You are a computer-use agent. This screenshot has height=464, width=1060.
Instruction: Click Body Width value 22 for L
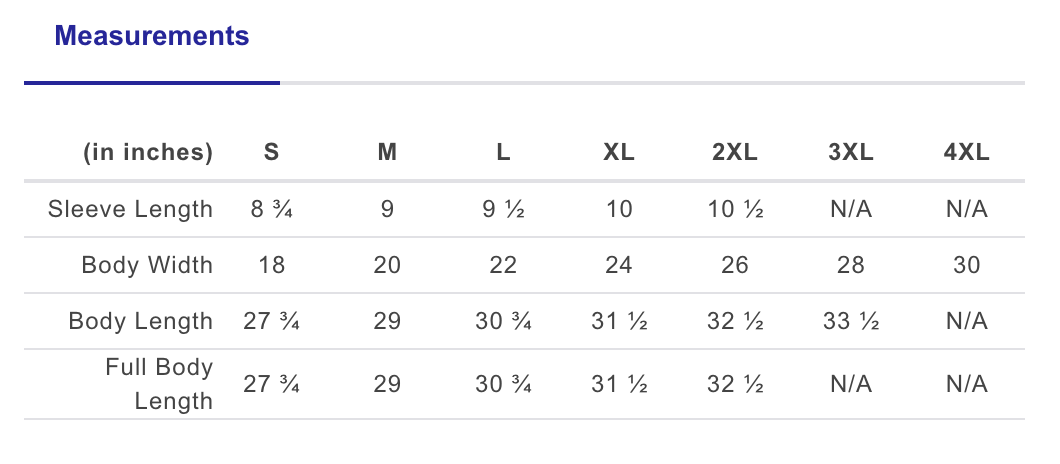503,265
